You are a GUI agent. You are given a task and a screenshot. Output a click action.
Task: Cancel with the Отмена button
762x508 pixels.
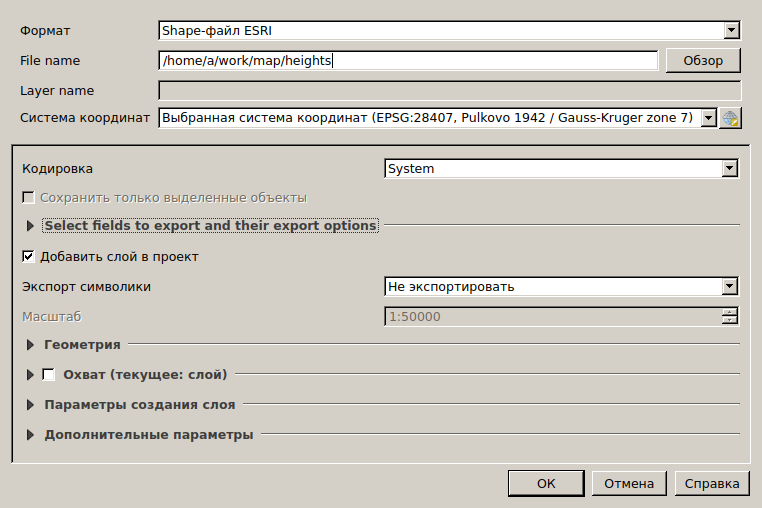[629, 484]
